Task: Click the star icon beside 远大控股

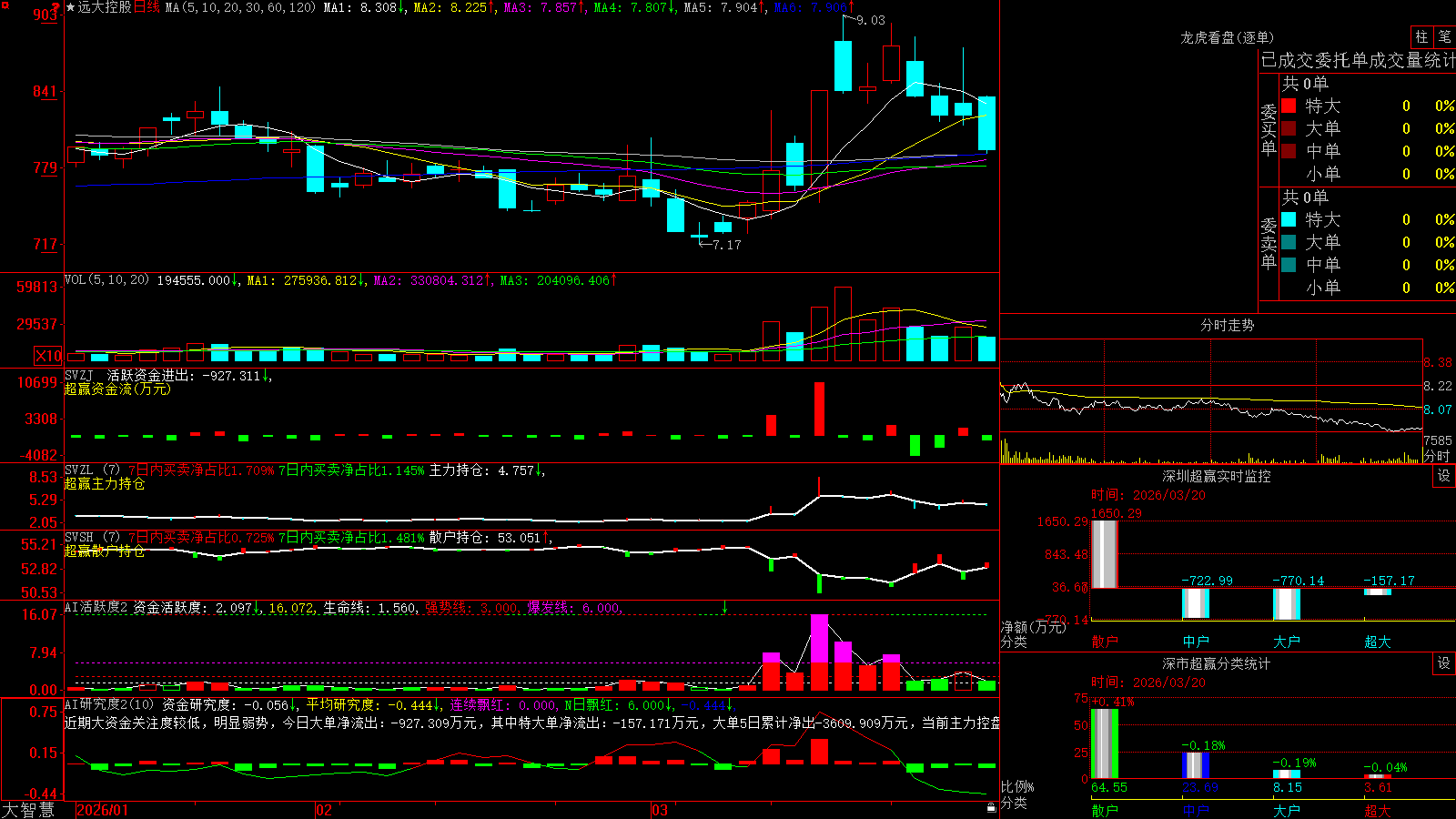Action: [x=70, y=7]
